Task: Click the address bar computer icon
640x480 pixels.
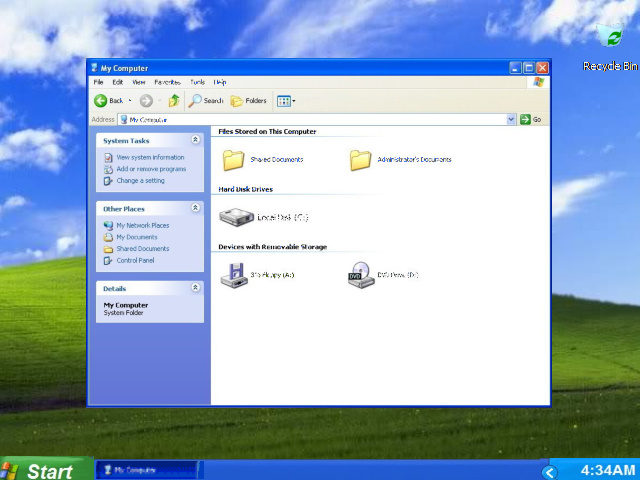Action: [x=124, y=119]
